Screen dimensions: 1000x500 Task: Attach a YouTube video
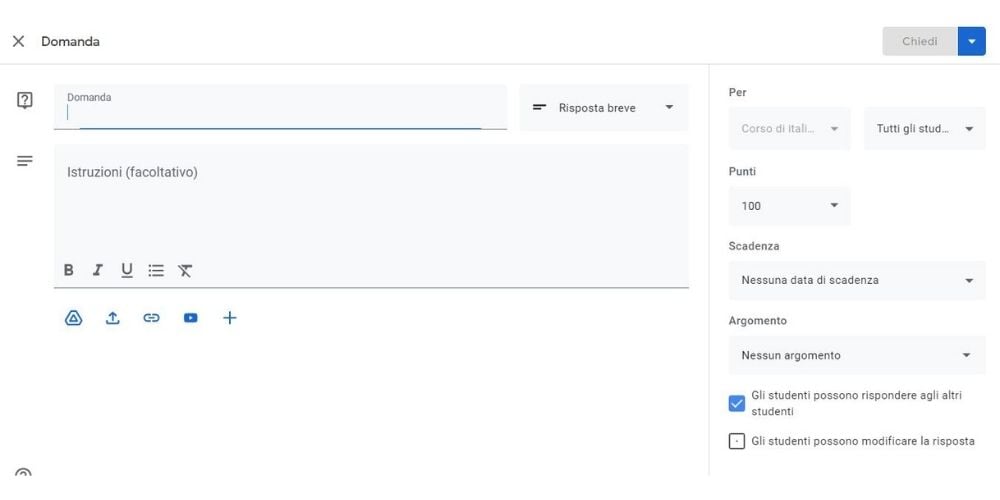191,318
